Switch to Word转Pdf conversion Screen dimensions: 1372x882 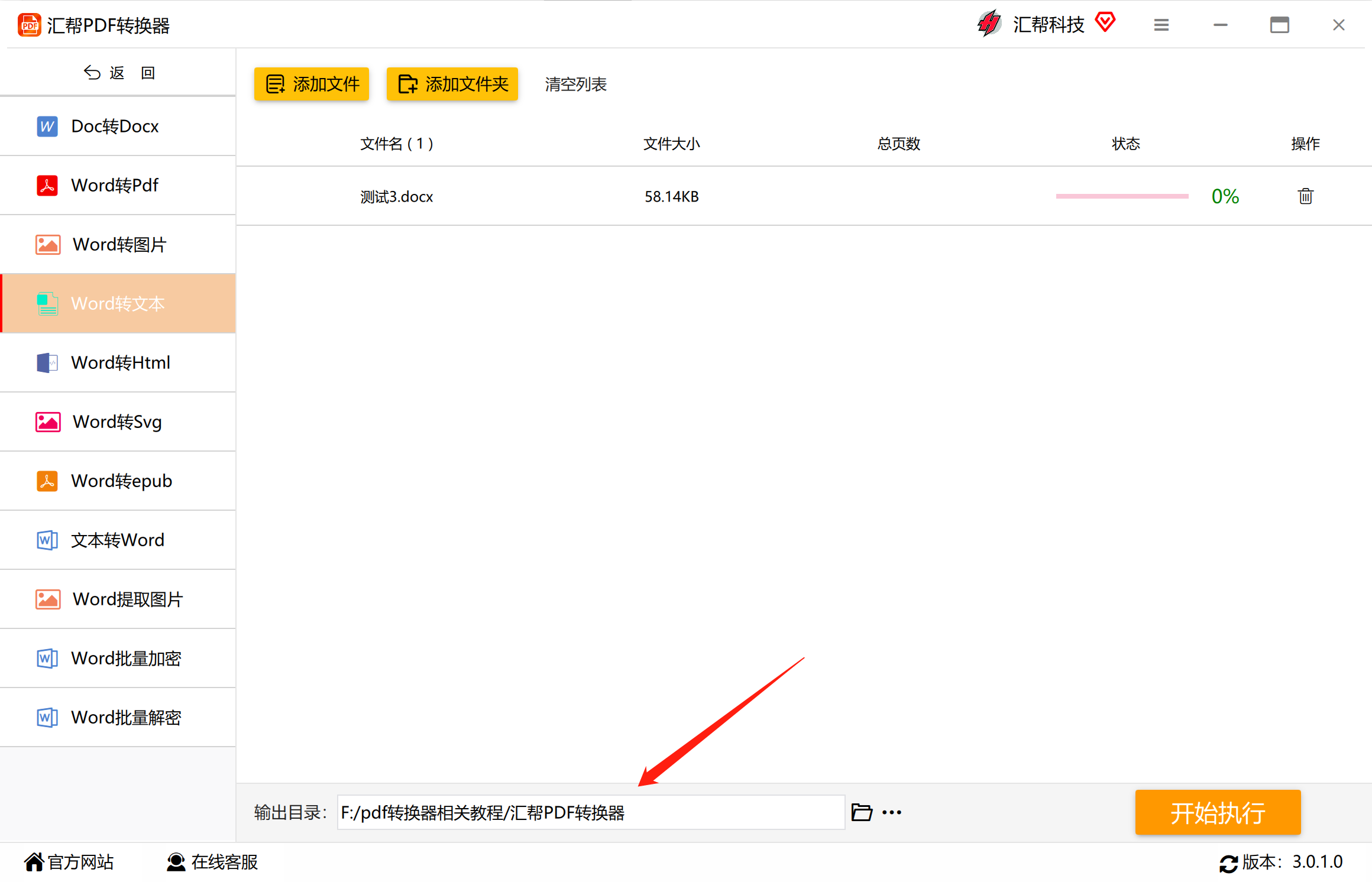[118, 186]
